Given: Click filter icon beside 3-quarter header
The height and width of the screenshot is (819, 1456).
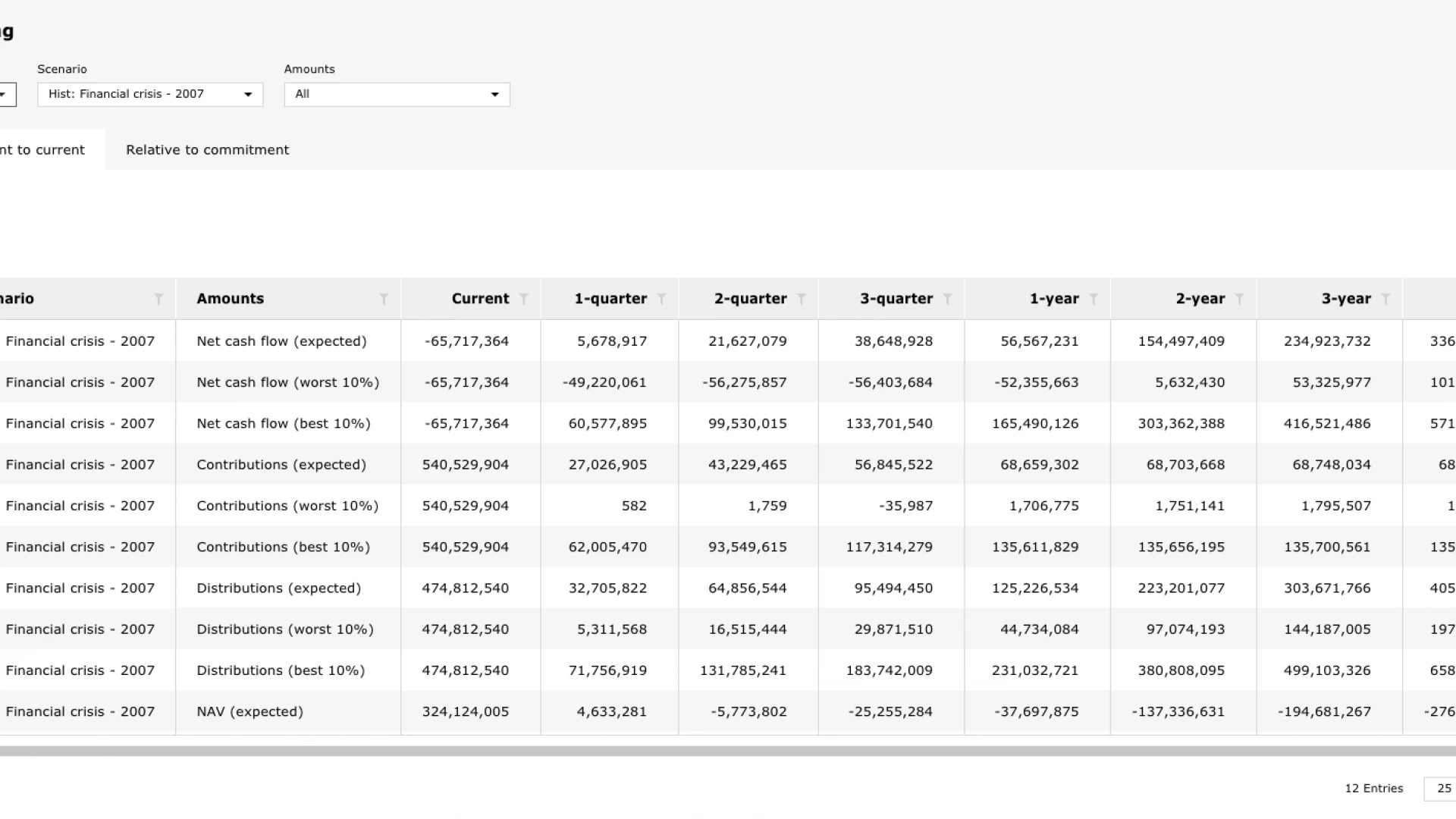Looking at the screenshot, I should pos(947,300).
